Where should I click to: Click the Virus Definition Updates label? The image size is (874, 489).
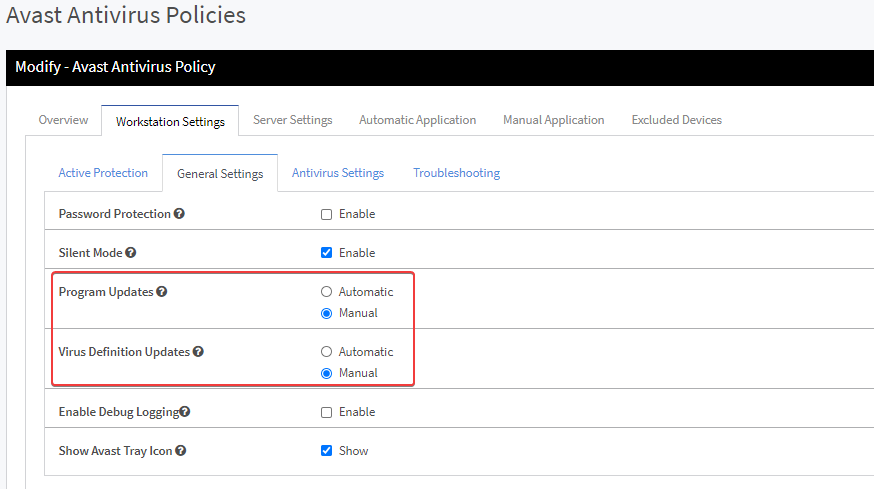pyautogui.click(x=124, y=352)
